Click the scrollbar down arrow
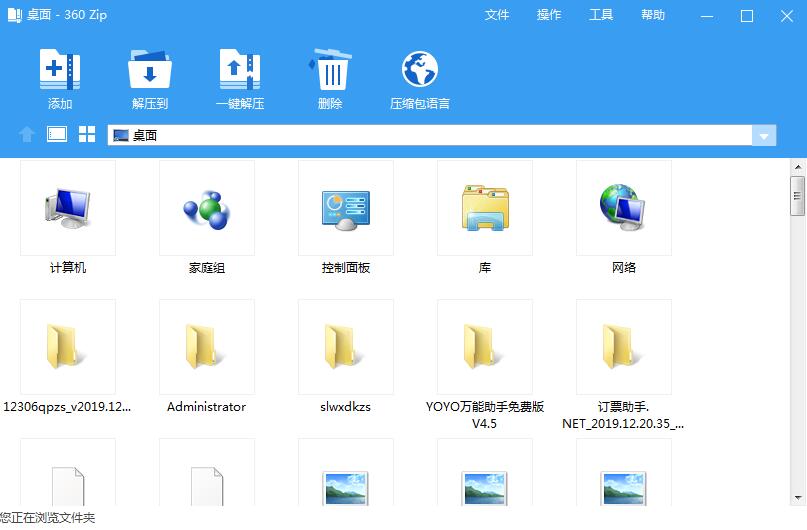Screen dimensions: 807x530 point(797,498)
